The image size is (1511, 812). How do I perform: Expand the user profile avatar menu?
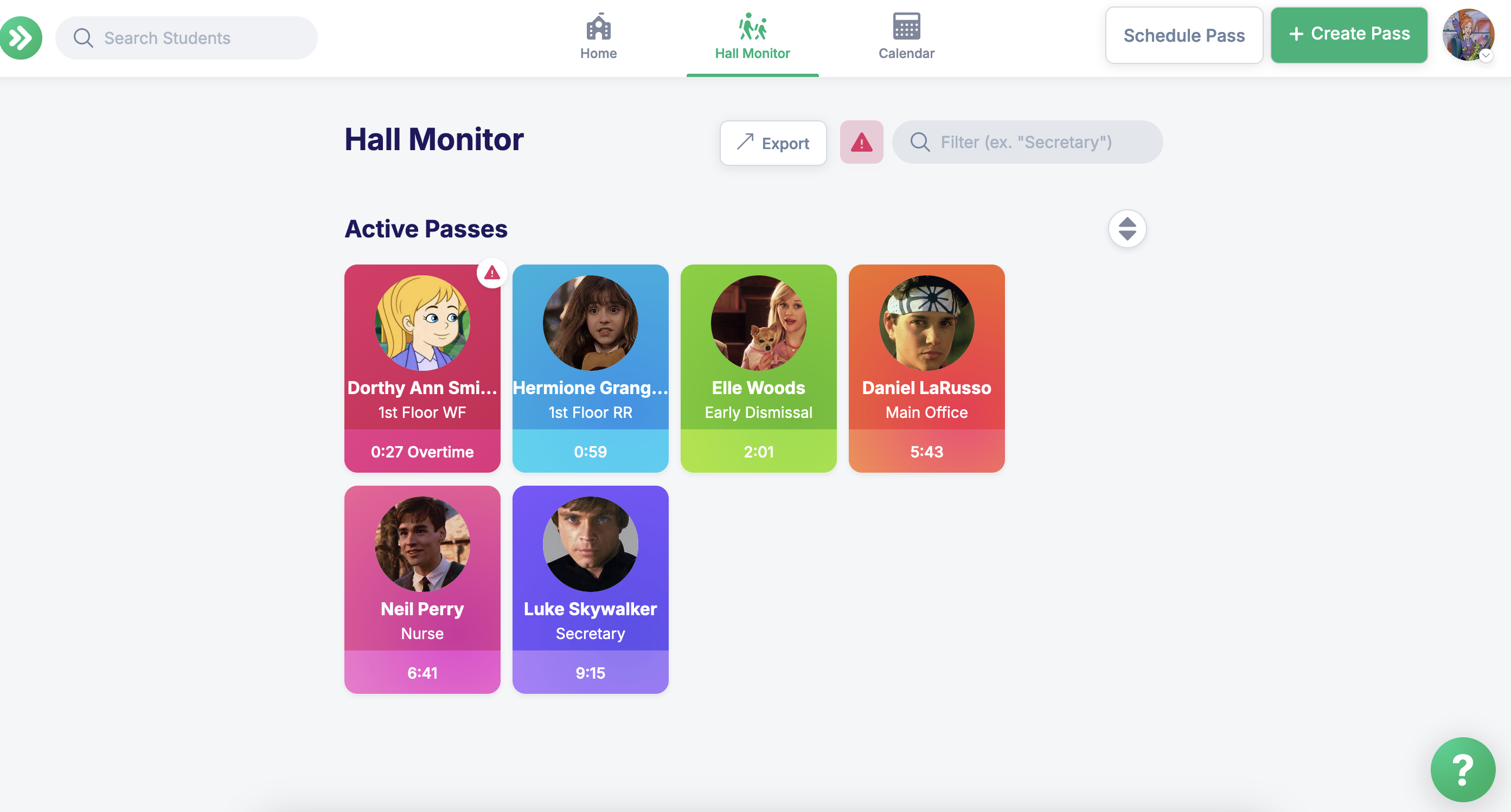(x=1468, y=35)
